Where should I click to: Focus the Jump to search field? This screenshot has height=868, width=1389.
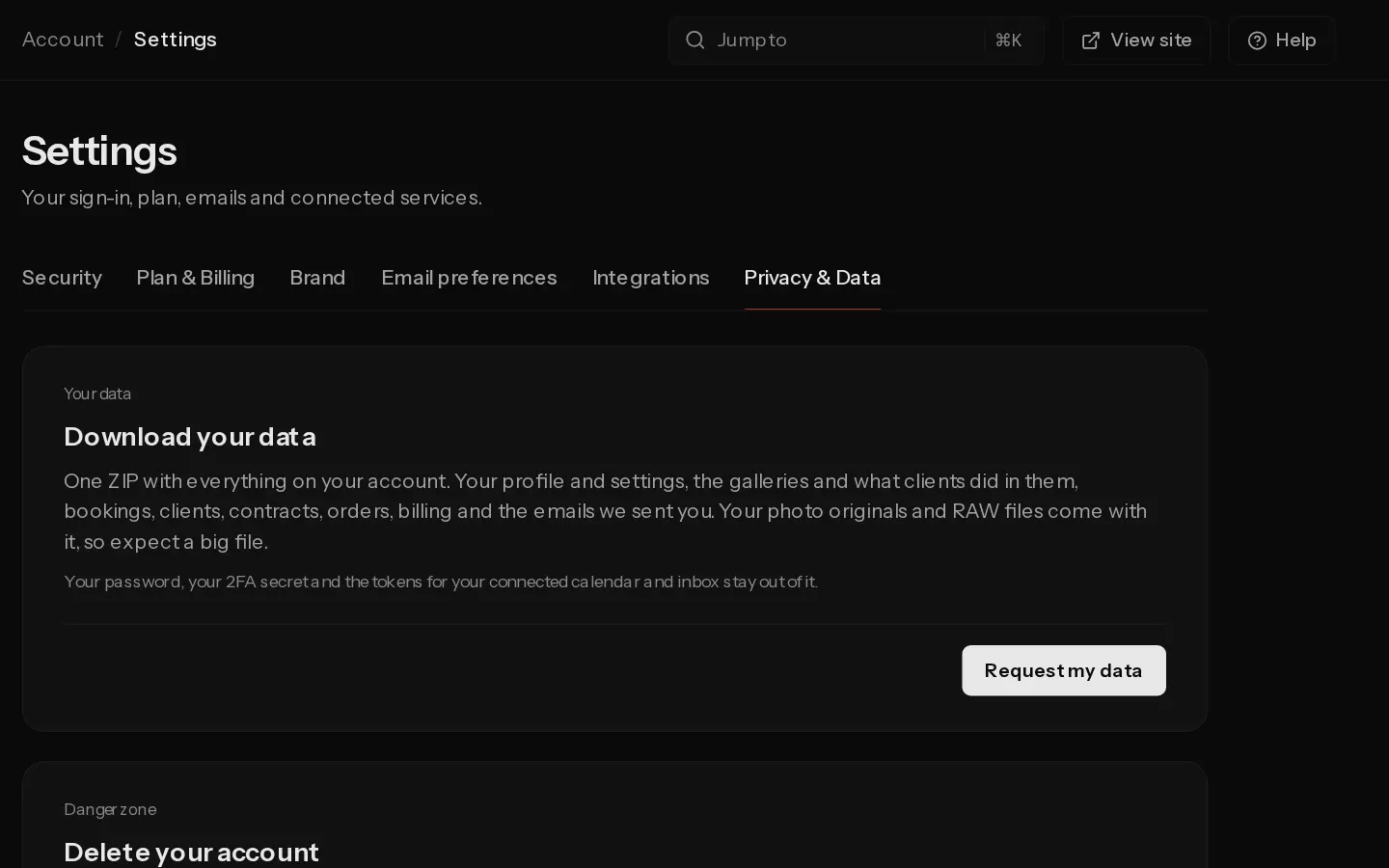point(857,41)
